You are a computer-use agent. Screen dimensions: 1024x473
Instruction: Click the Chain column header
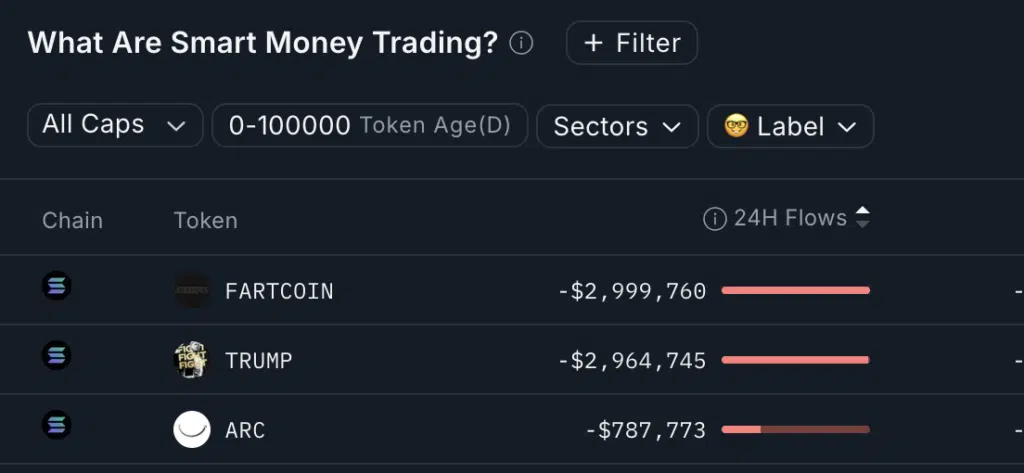(x=72, y=220)
